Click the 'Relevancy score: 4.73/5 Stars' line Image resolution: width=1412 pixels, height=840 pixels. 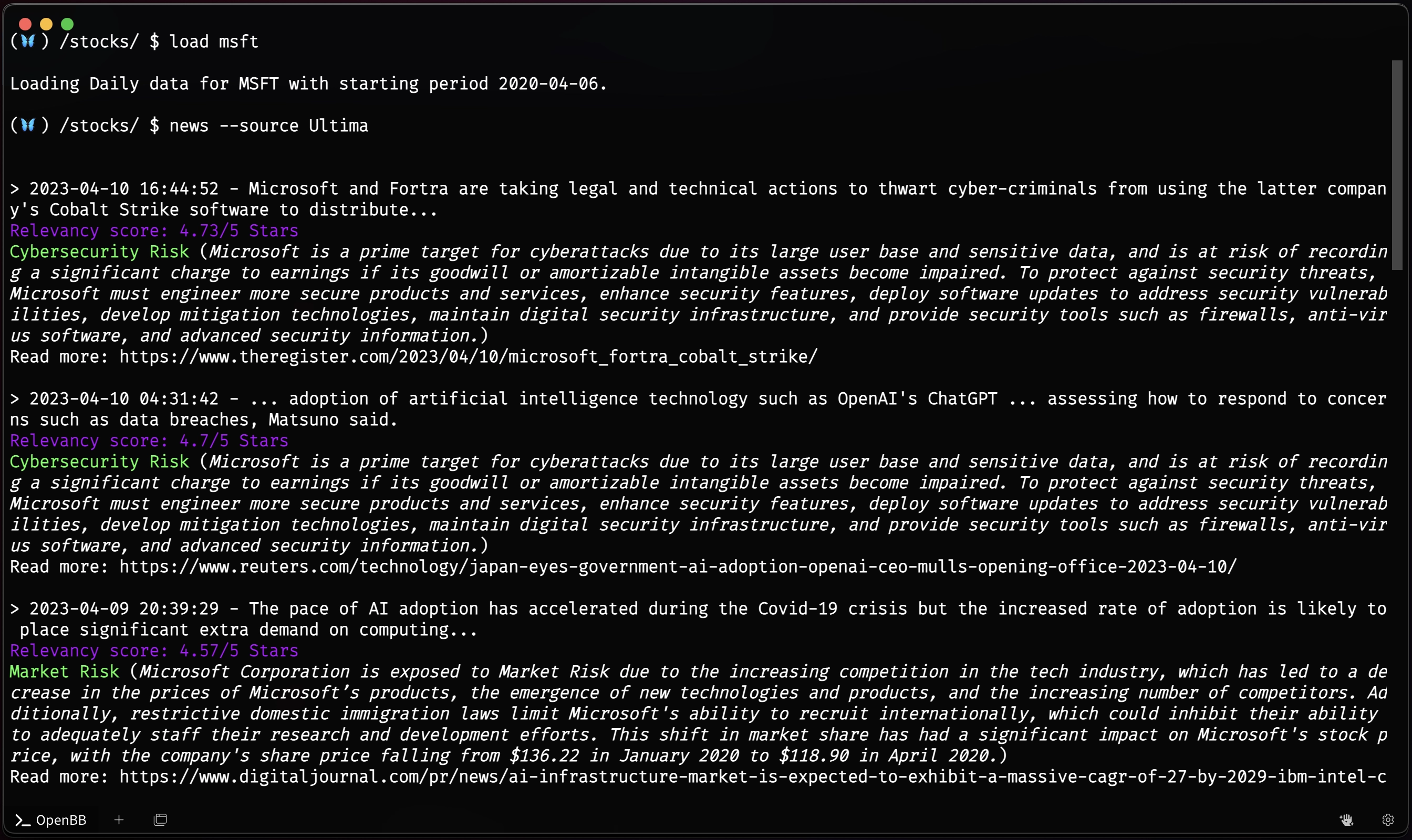click(154, 230)
